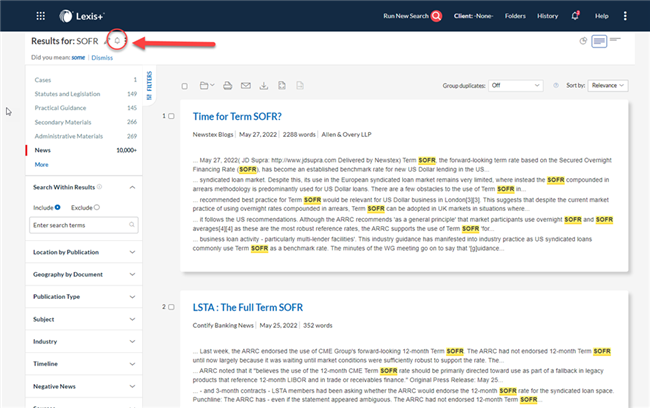650x408 pixels.
Task: Open Folders from the top bar
Action: coord(515,16)
